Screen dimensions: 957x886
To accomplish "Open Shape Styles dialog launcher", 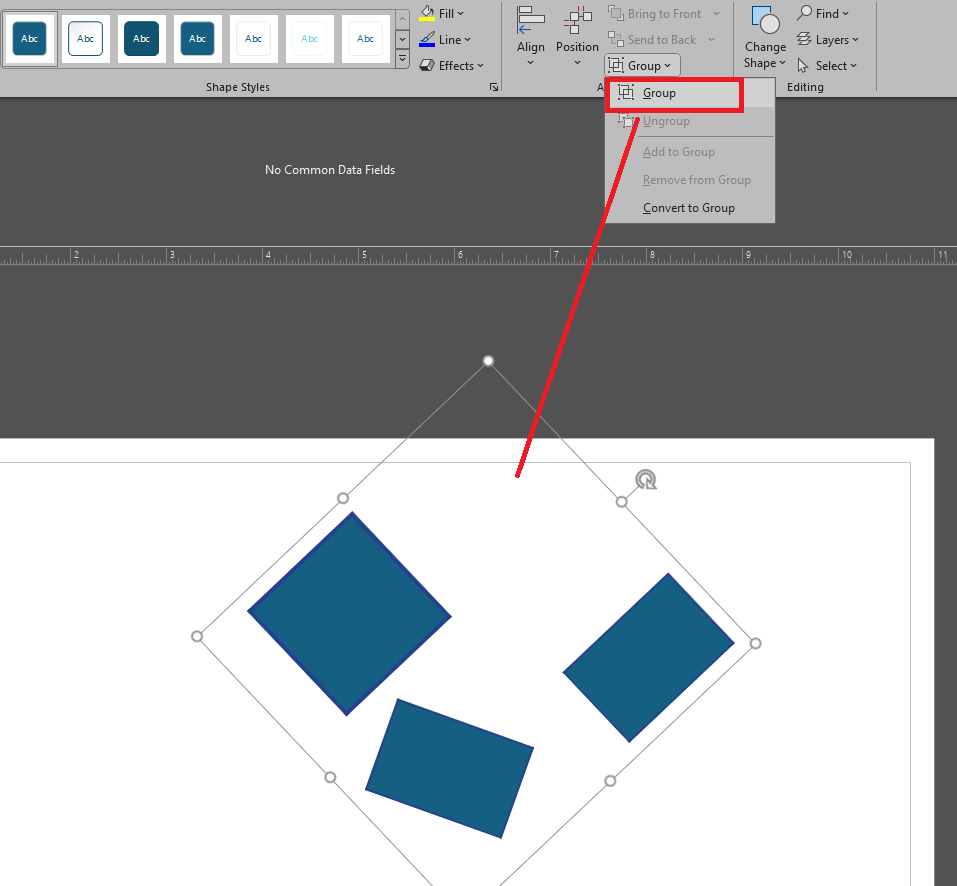I will pos(494,87).
